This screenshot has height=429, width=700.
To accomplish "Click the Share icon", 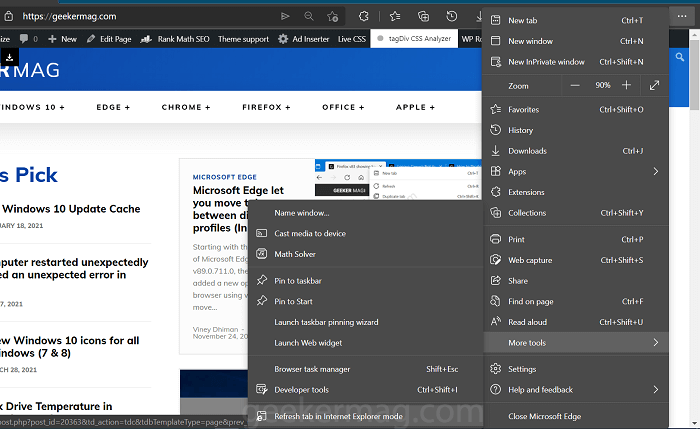I will tap(496, 280).
